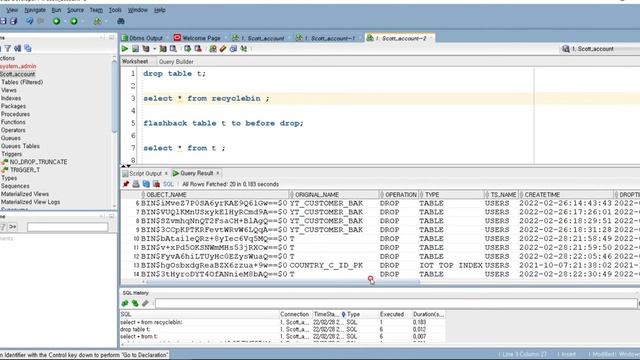Switch to the Query Builder tab
The image size is (640, 360).
point(176,62)
